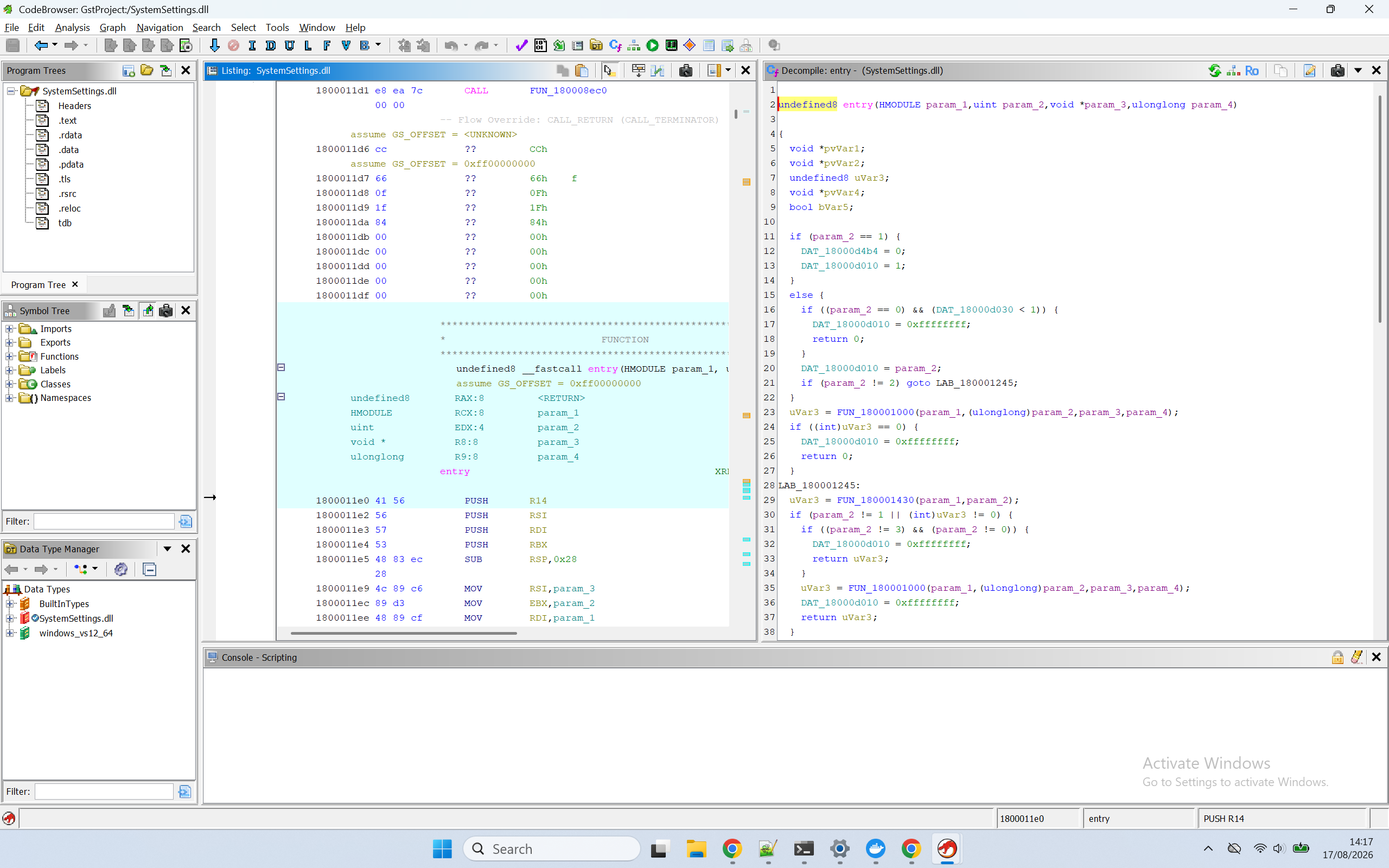Expand windows_vs12_64 in Data Type Manager
The height and width of the screenshot is (868, 1389).
point(9,633)
